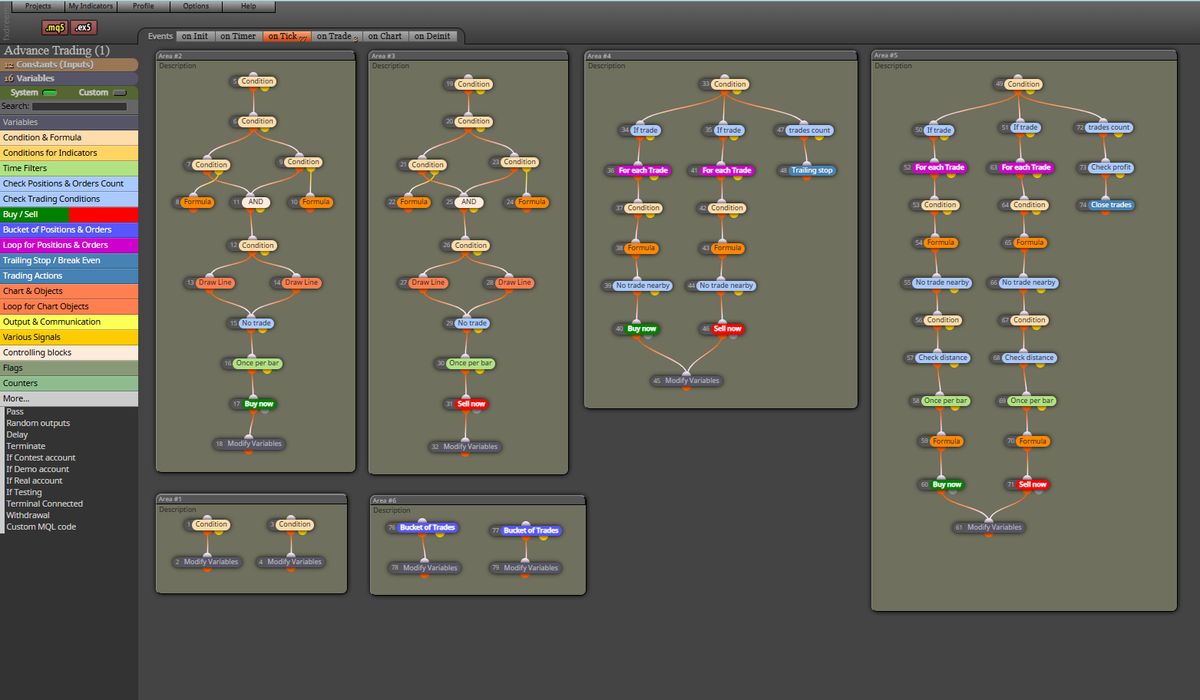Switch to the on Init events tab
This screenshot has height=700, width=1200.
(x=193, y=36)
